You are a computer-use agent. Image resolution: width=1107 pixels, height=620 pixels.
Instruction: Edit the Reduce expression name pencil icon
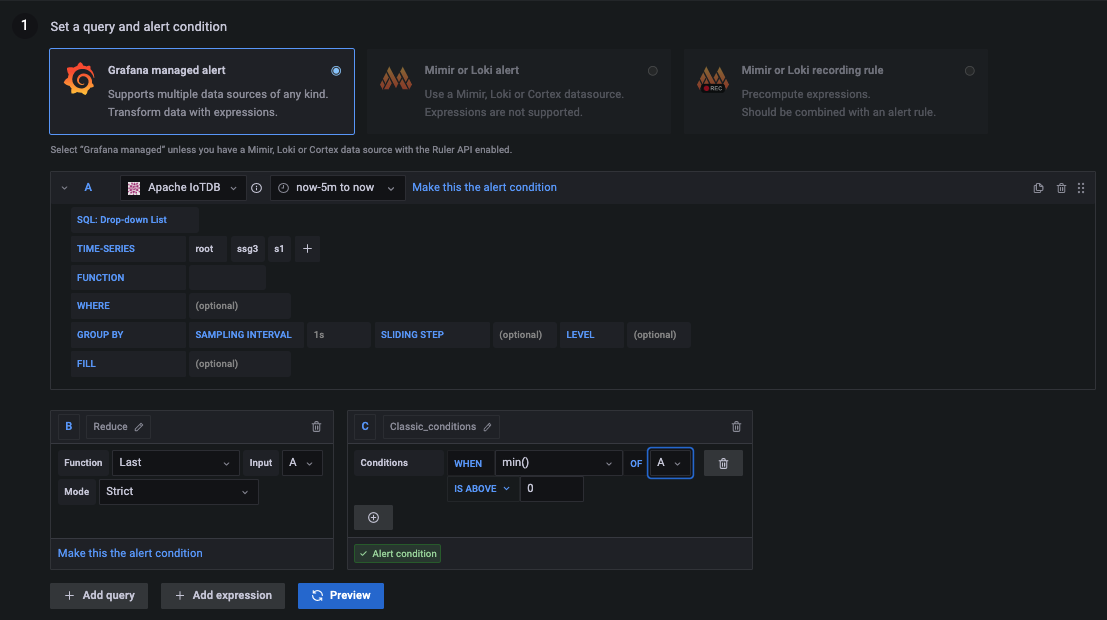[139, 427]
